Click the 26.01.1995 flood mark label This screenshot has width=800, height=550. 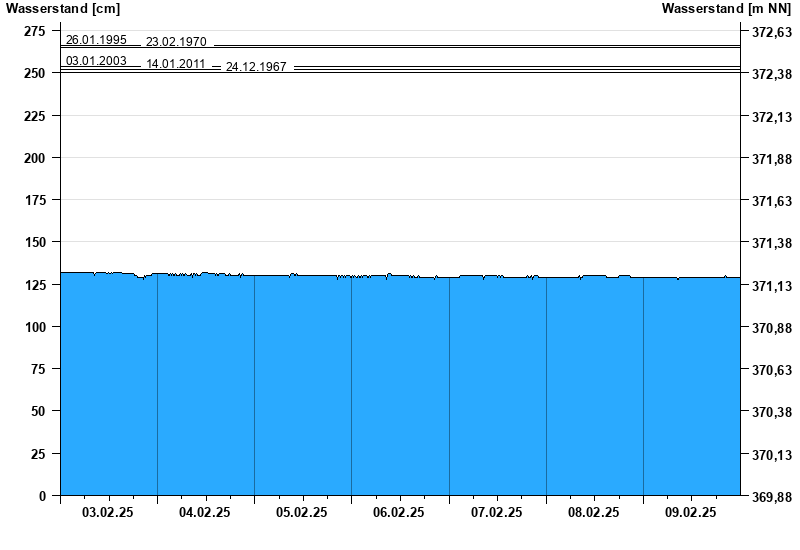tap(96, 40)
